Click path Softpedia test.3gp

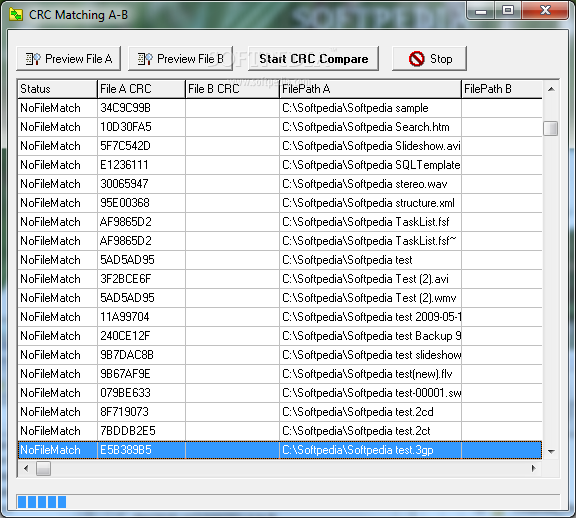tap(358, 450)
